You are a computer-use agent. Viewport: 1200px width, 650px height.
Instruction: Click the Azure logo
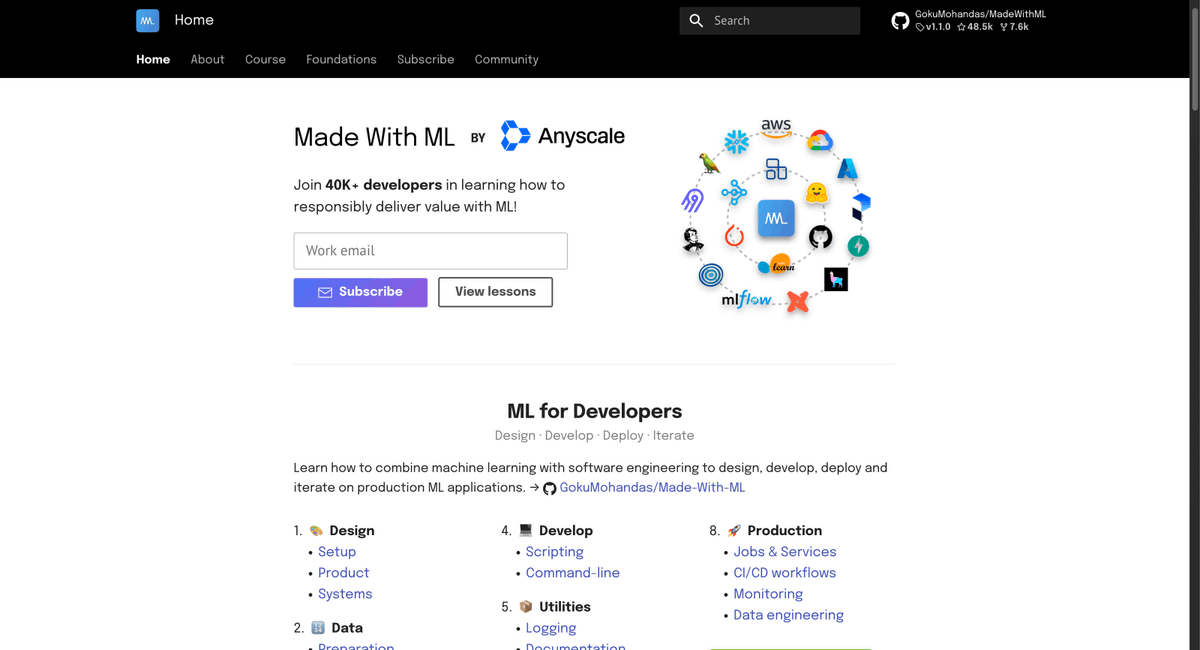(x=848, y=169)
